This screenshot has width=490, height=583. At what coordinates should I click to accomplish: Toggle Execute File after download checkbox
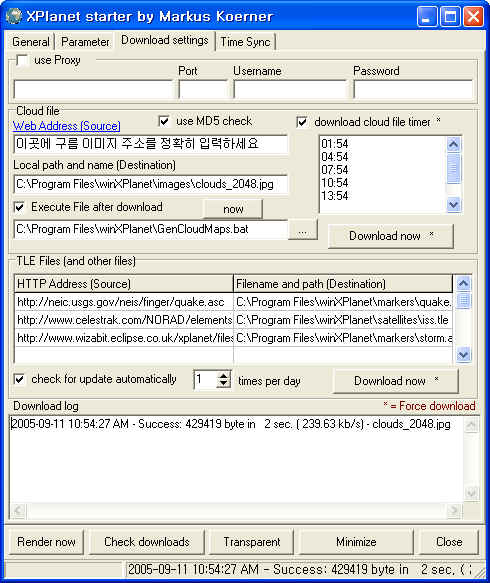click(x=19, y=207)
